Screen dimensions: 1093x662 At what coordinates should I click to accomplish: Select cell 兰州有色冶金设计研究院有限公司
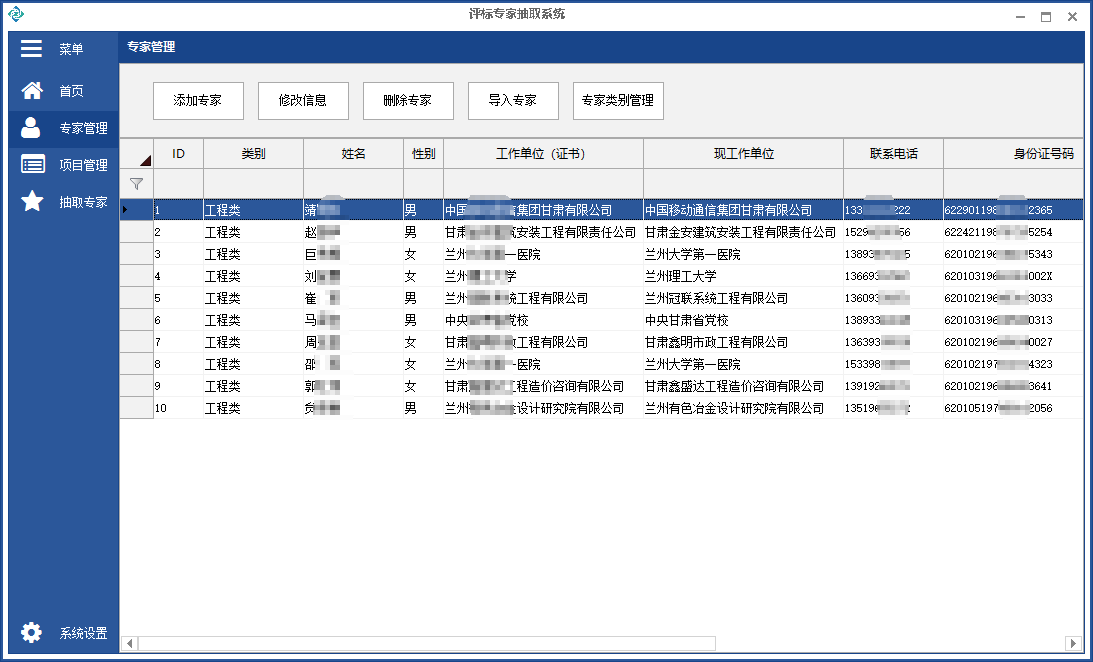point(743,408)
